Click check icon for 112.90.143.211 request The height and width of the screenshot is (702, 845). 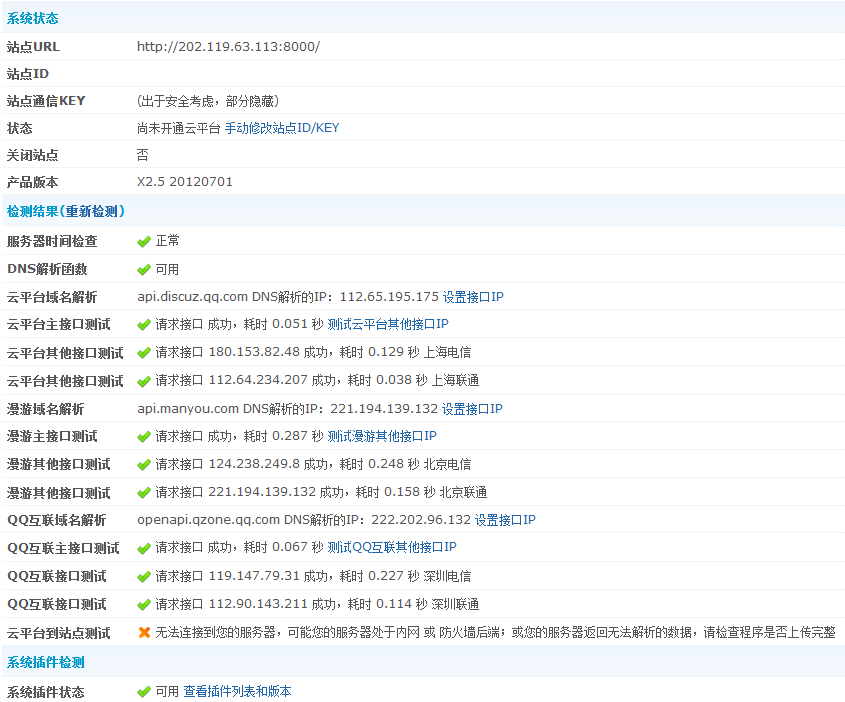click(144, 604)
